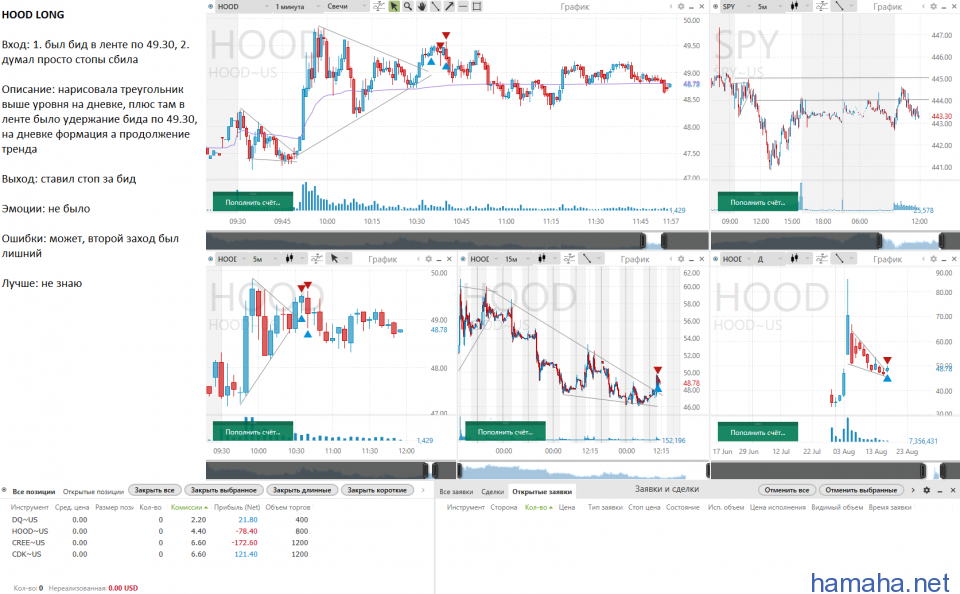Click right chevron in orders and trades panel
960x594 pixels.
click(913, 490)
